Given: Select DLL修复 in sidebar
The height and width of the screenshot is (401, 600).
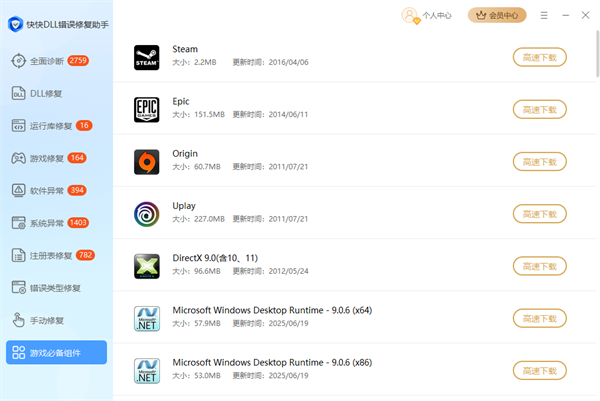Looking at the screenshot, I should click(45, 93).
